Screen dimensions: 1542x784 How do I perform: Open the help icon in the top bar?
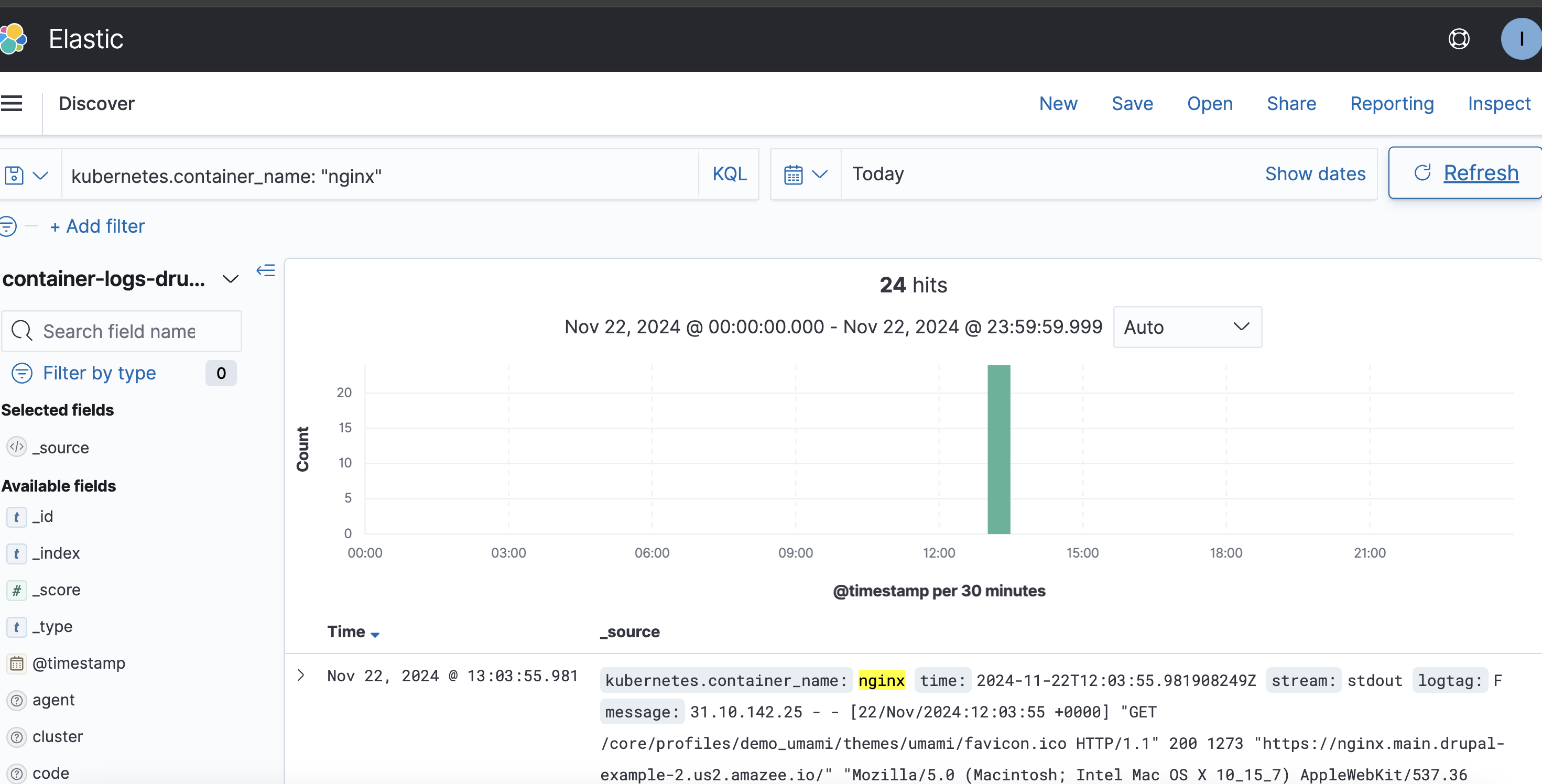point(1459,38)
